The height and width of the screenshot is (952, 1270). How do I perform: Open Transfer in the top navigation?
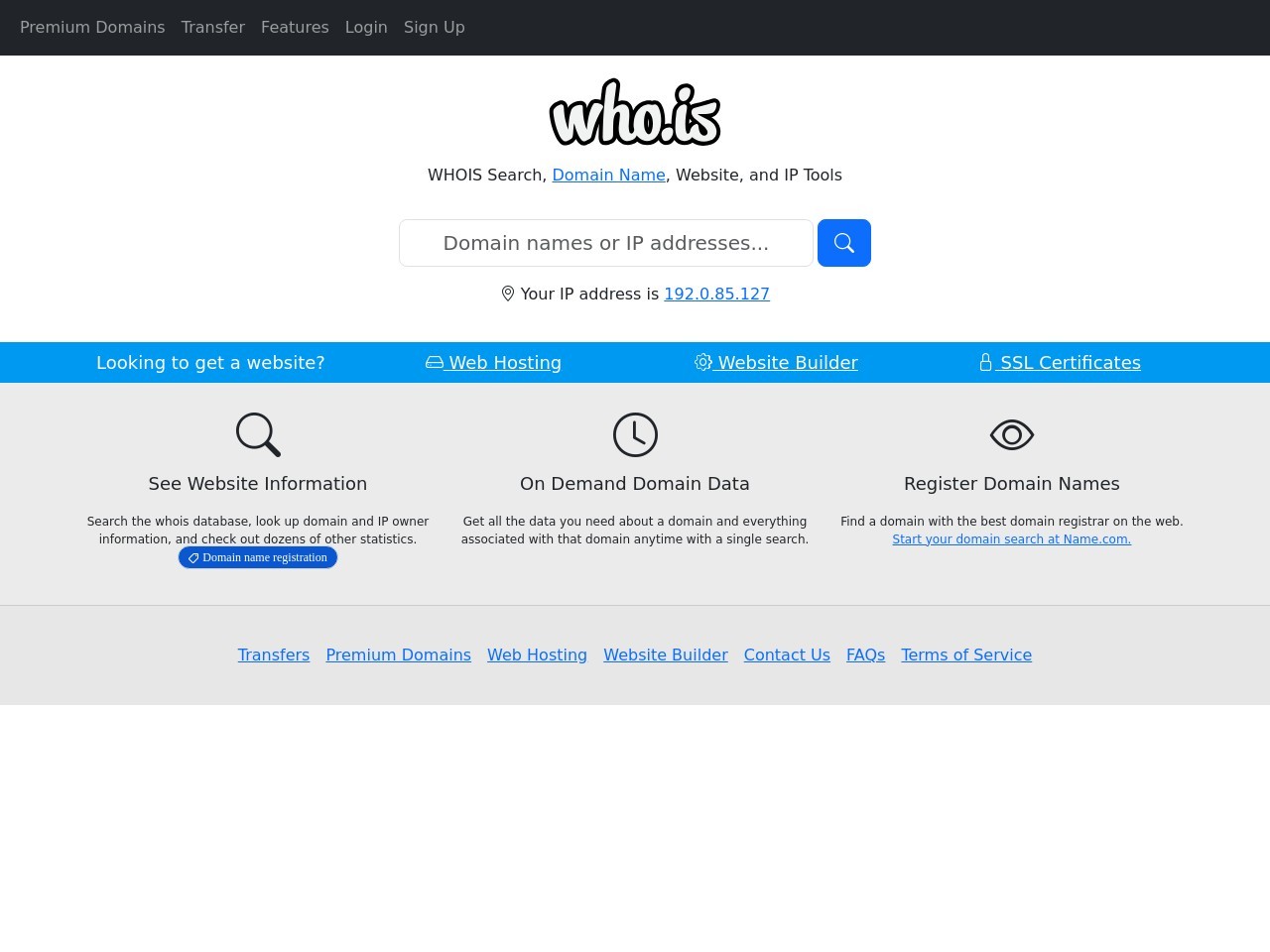[x=213, y=27]
